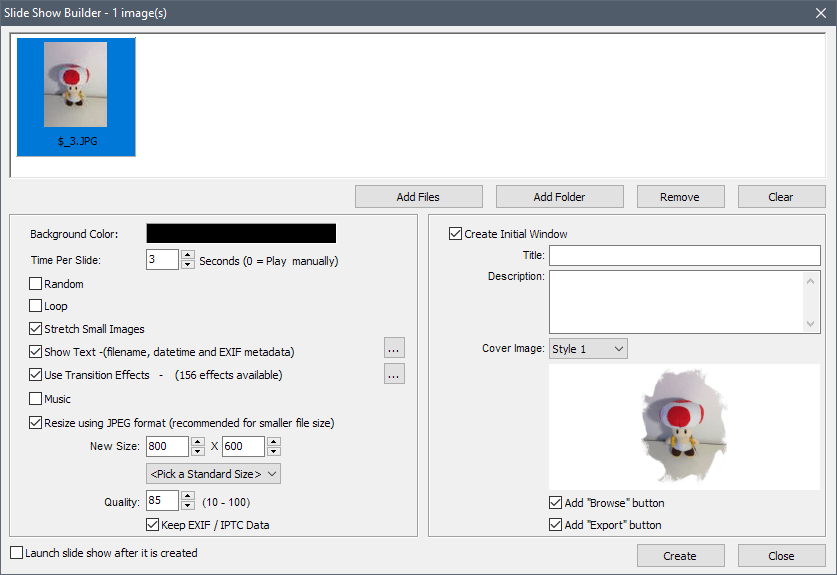Increase New Size height with up arrow
Image resolution: width=837 pixels, height=575 pixels.
[x=274, y=442]
